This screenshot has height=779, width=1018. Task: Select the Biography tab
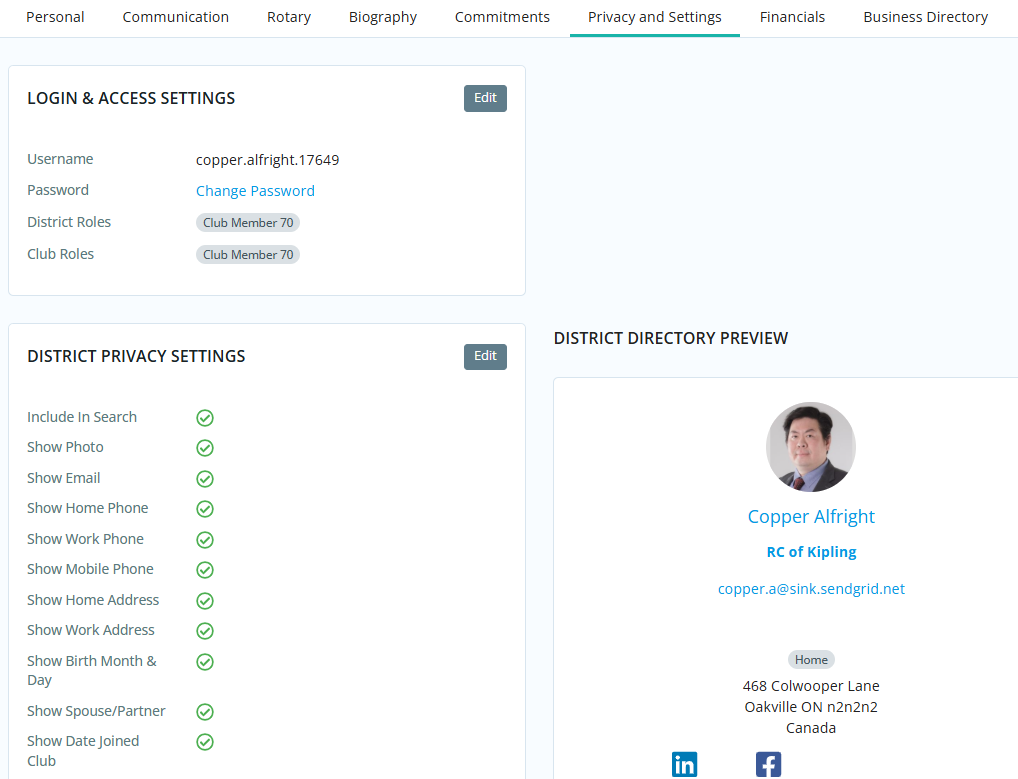tap(383, 18)
